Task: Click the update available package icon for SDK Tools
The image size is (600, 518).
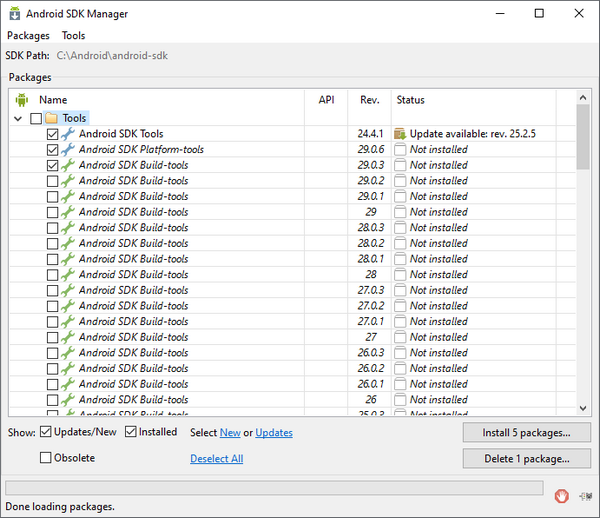Action: click(x=400, y=134)
